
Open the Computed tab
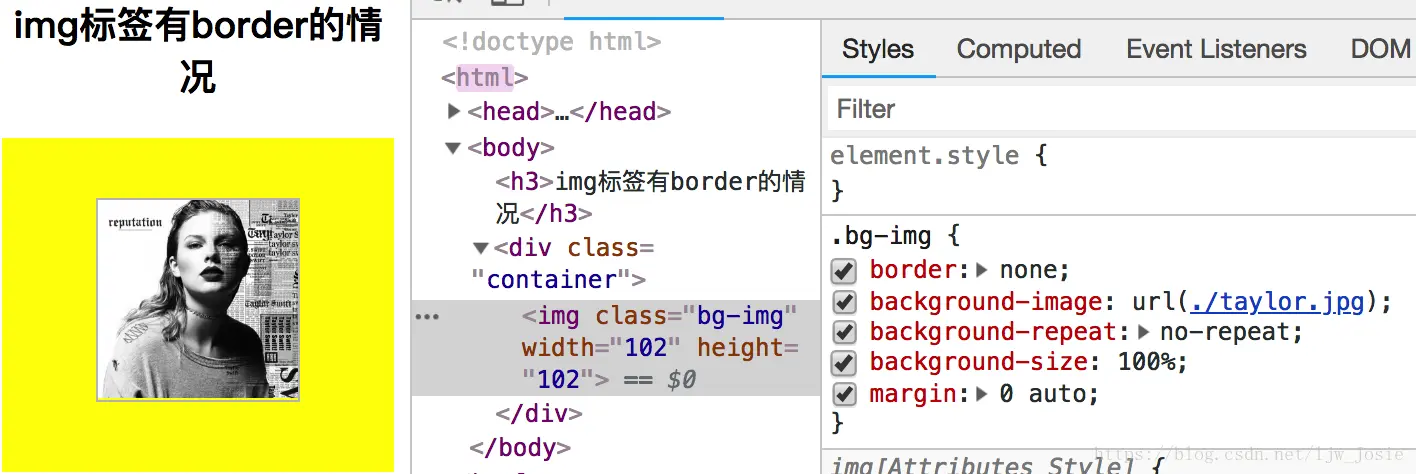(x=1019, y=49)
